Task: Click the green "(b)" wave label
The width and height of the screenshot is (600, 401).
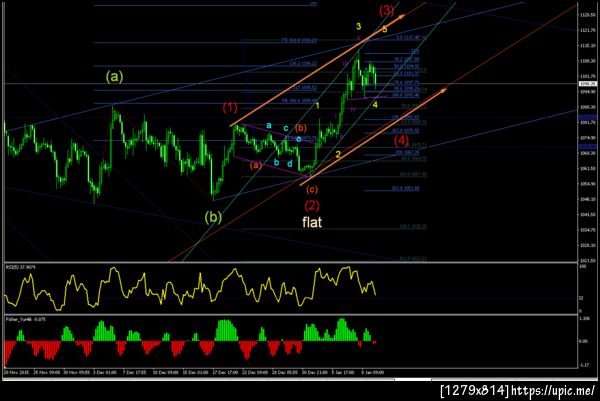Action: [213, 217]
